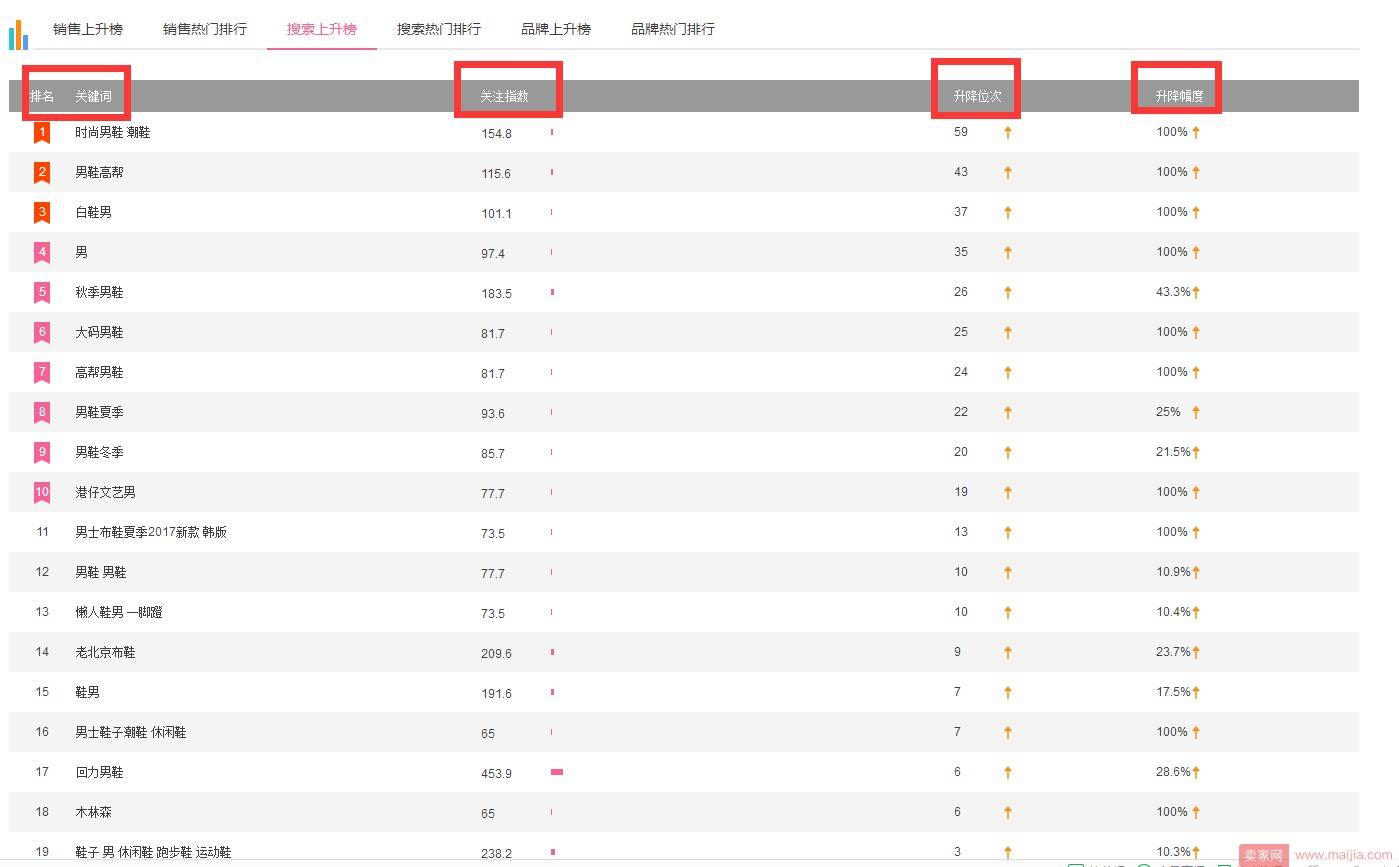Click keyword 时尚男鞋 潮鞋

pyautogui.click(x=113, y=132)
